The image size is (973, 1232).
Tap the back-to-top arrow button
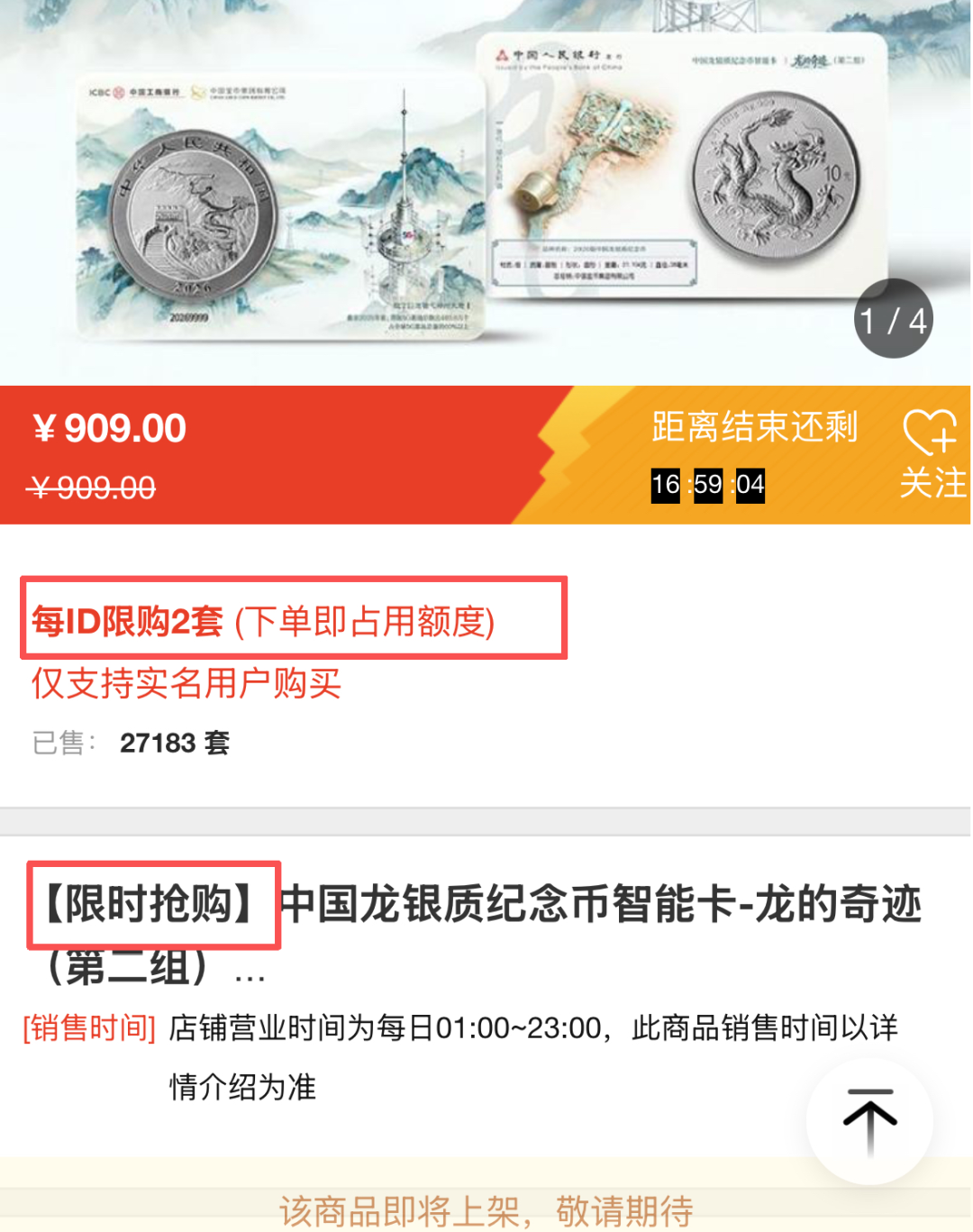869,1121
